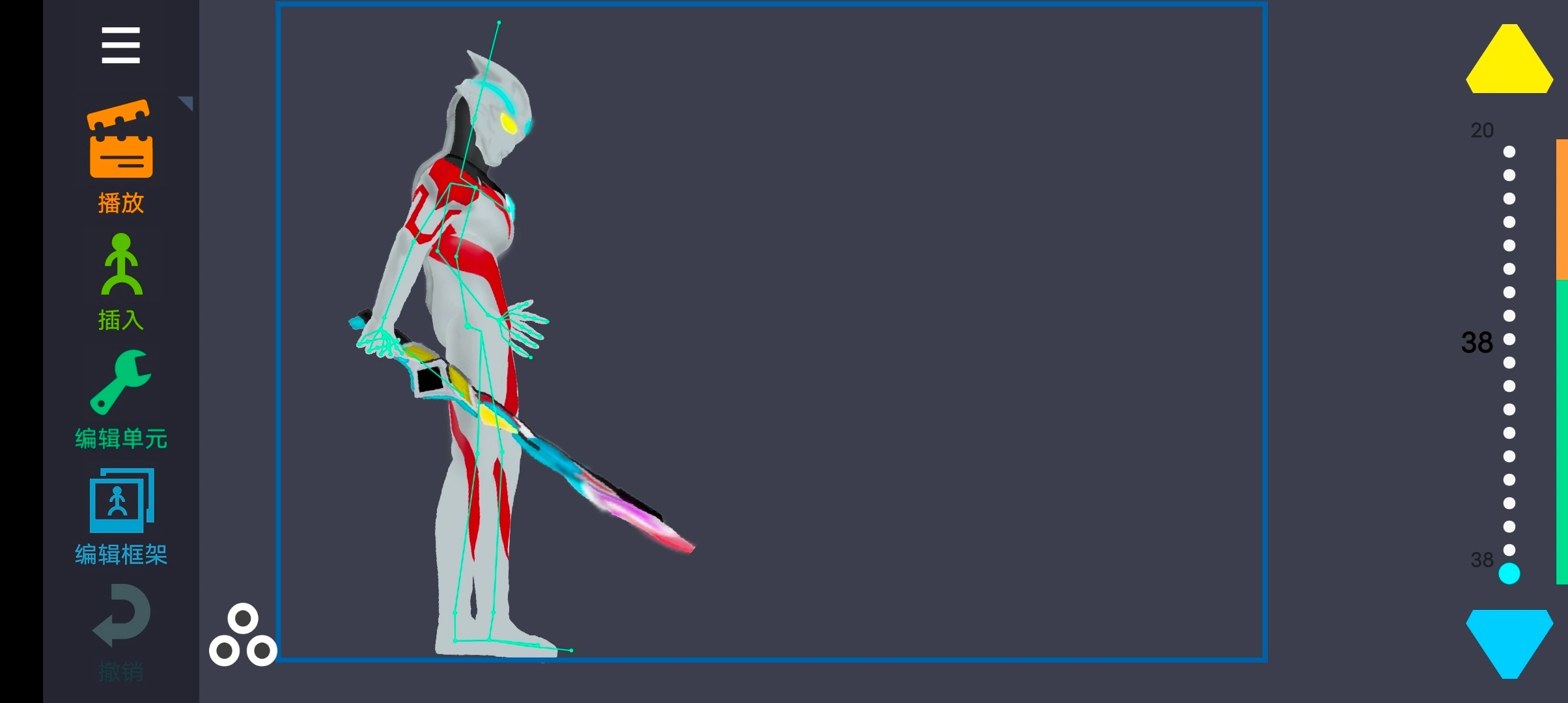The image size is (1568, 703).
Task: Select the cyan current frame dot
Action: (1509, 573)
